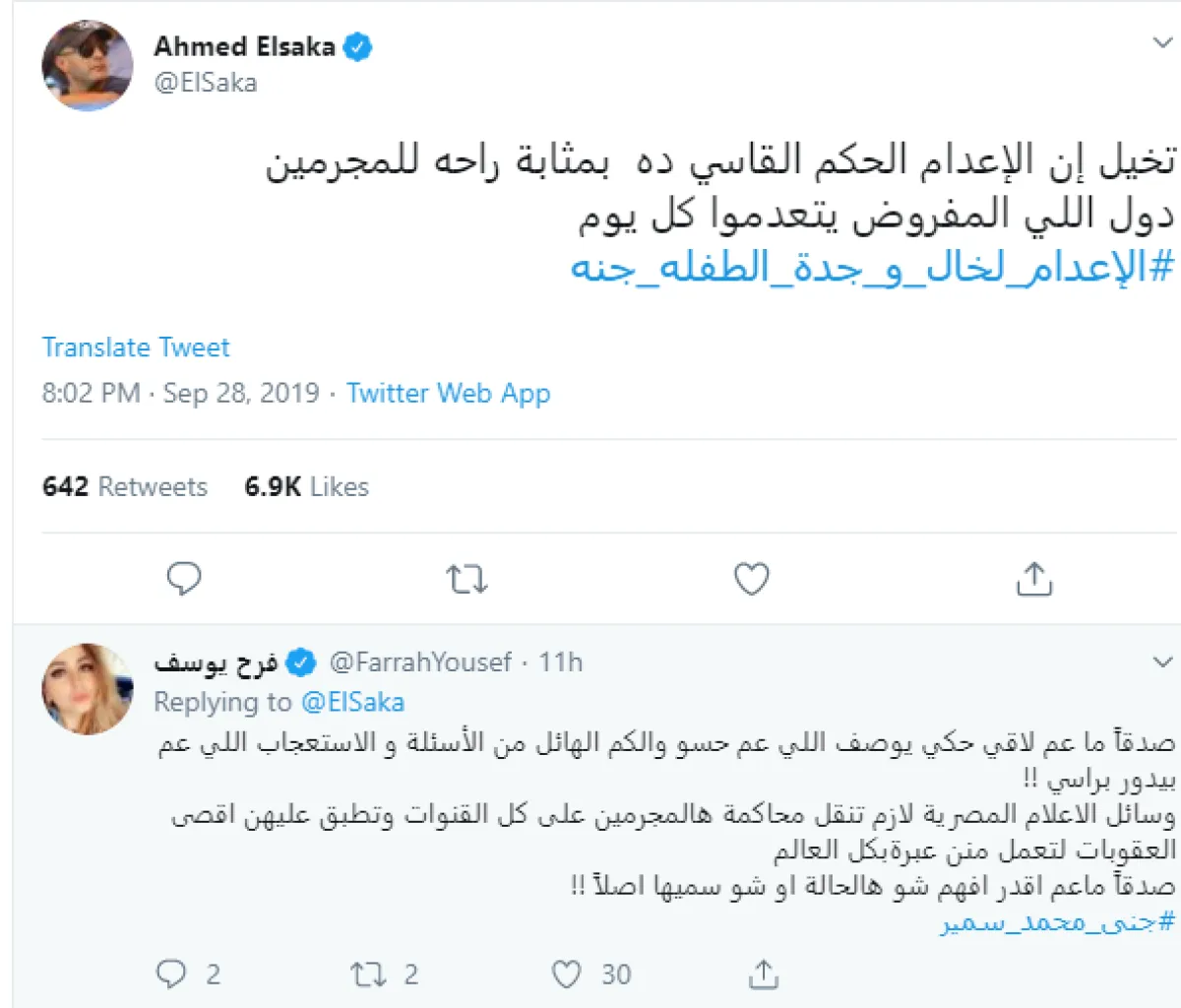Open the @FarrahYousef handle

(420, 662)
